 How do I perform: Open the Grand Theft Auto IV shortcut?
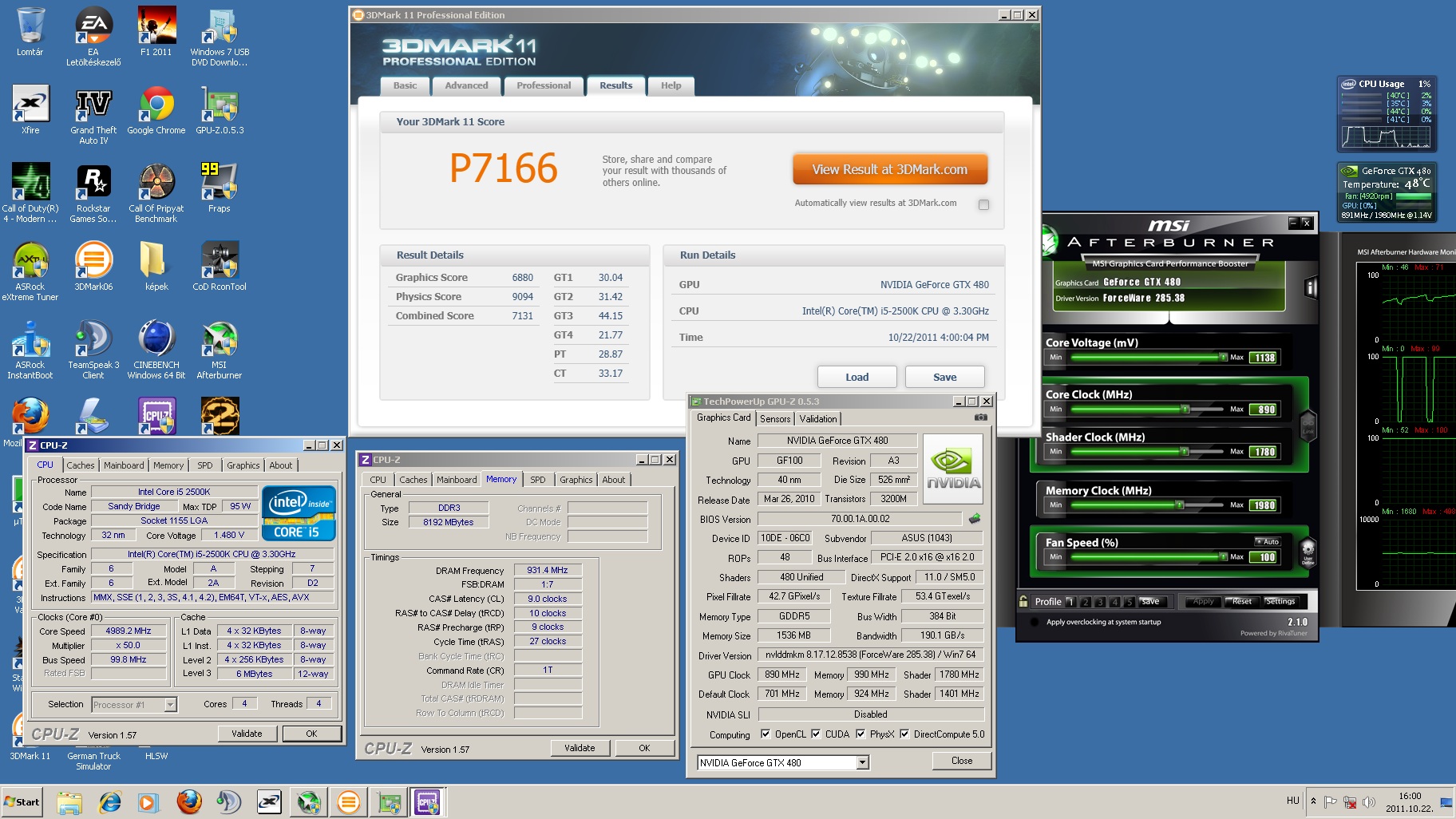[x=93, y=116]
